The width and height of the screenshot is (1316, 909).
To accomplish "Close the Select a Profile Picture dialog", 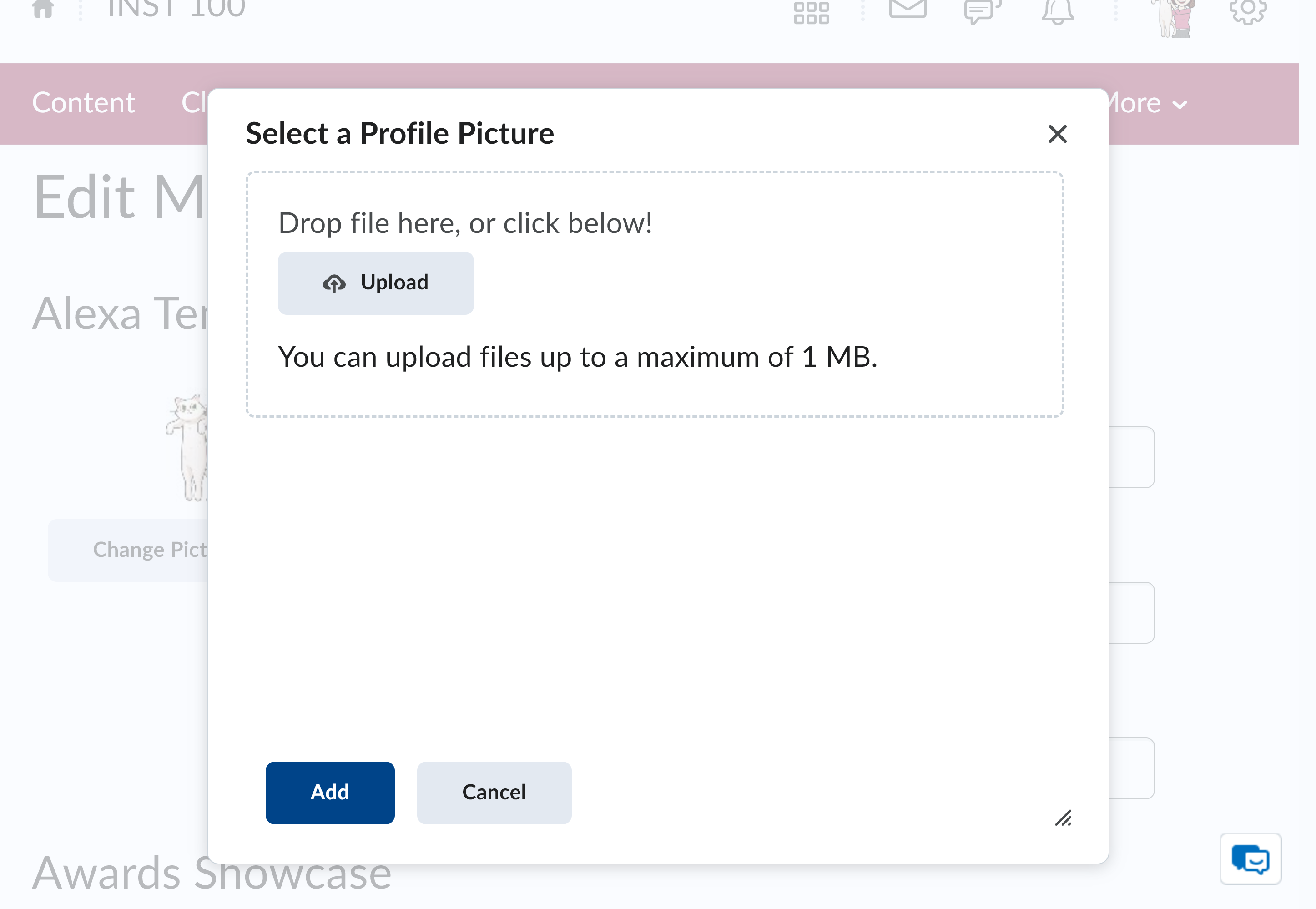I will (1058, 134).
